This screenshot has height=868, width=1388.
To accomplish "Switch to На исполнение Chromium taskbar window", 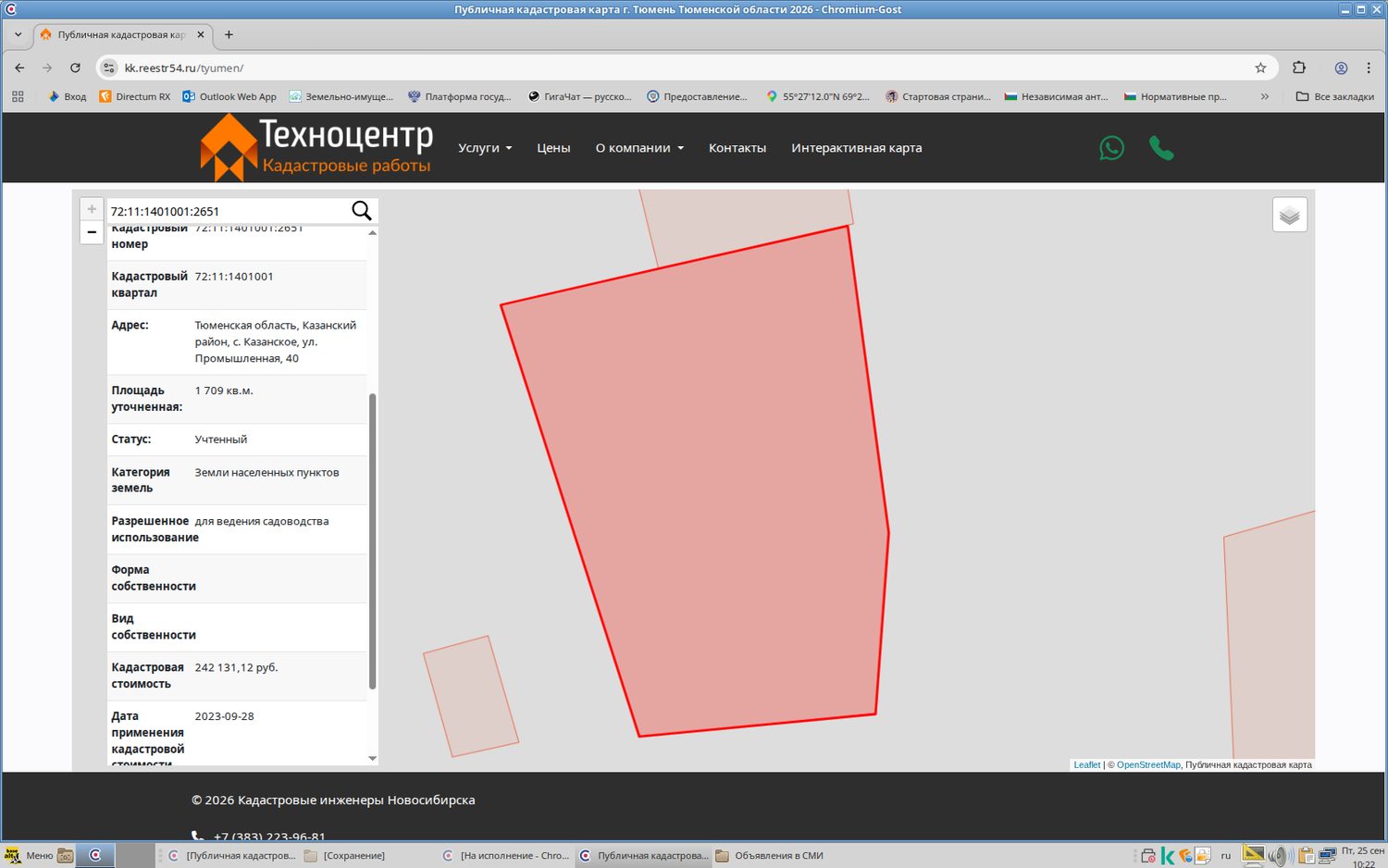I will [506, 855].
